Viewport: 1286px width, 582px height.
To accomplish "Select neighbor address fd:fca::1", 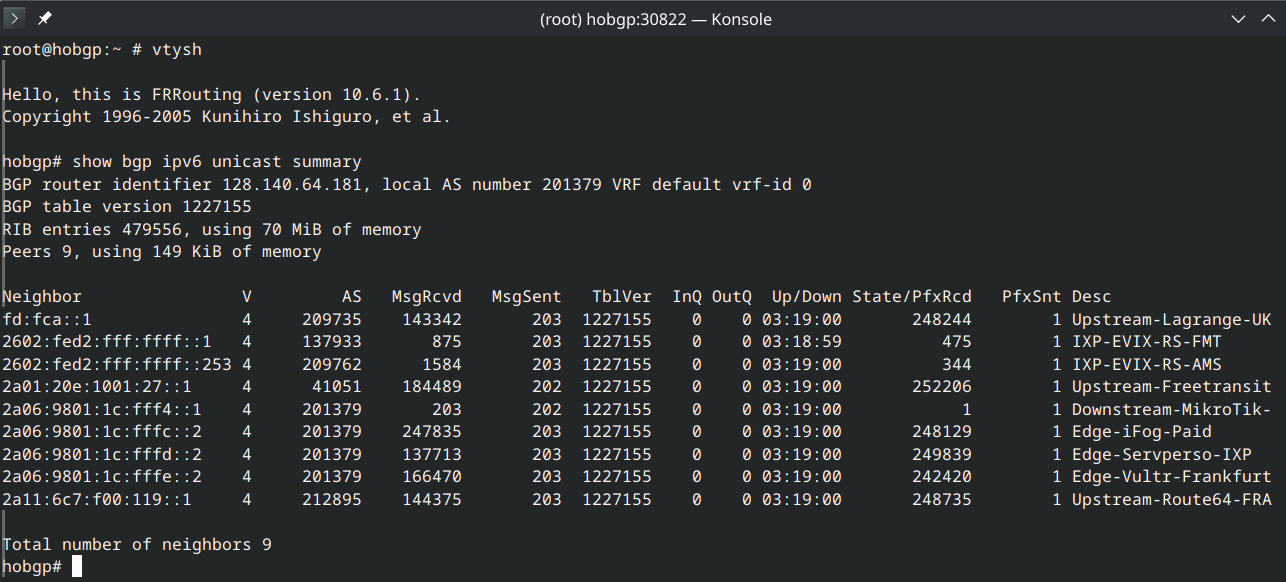I will click(47, 319).
